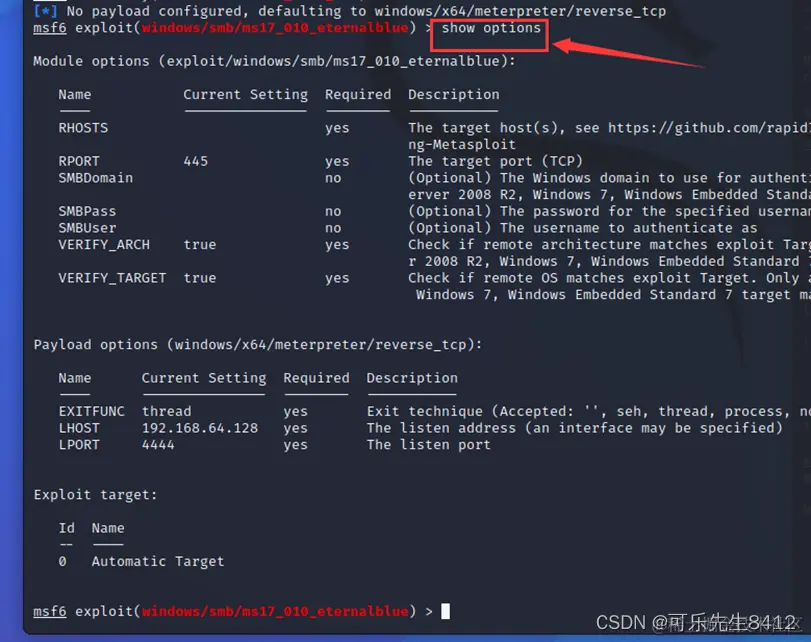
Task: Click the 'No payload configured' message line
Action: click(x=350, y=11)
